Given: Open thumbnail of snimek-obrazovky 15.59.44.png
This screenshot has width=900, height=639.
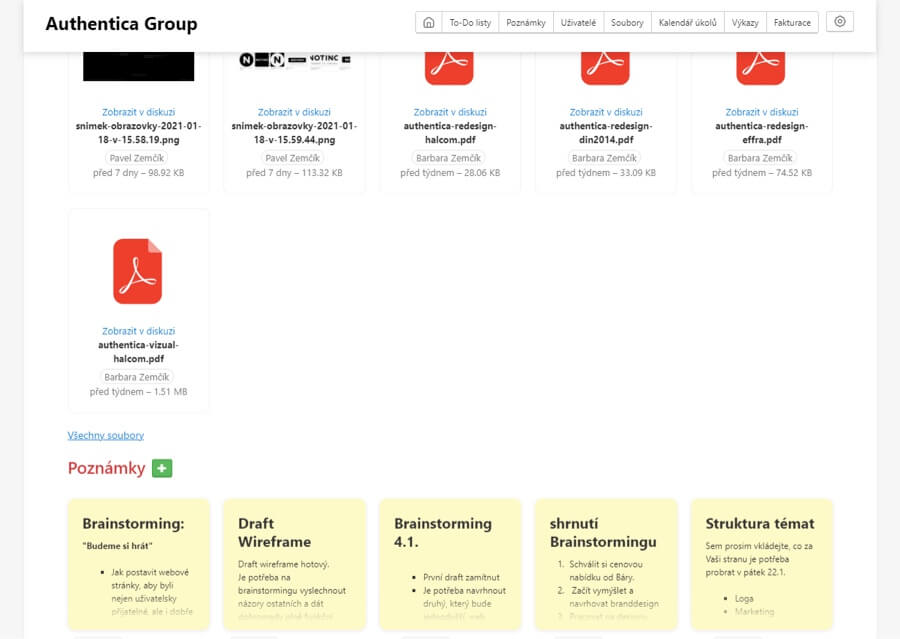Looking at the screenshot, I should click(295, 60).
